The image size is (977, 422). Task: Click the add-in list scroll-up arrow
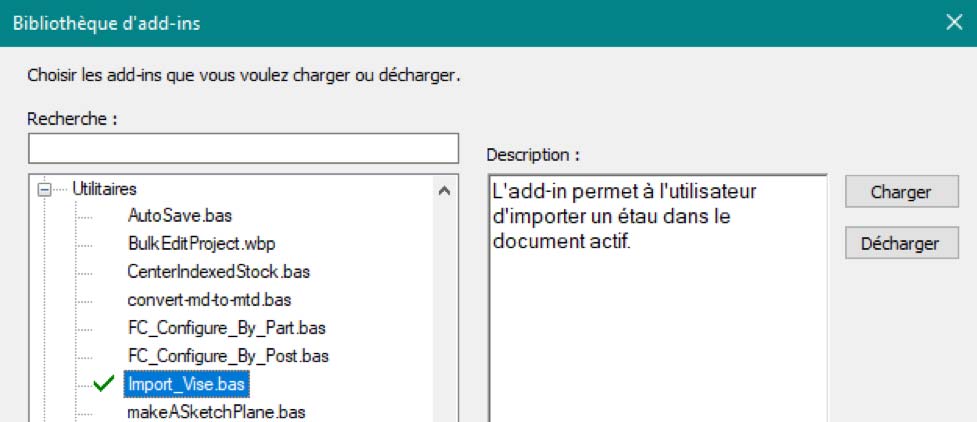click(444, 189)
